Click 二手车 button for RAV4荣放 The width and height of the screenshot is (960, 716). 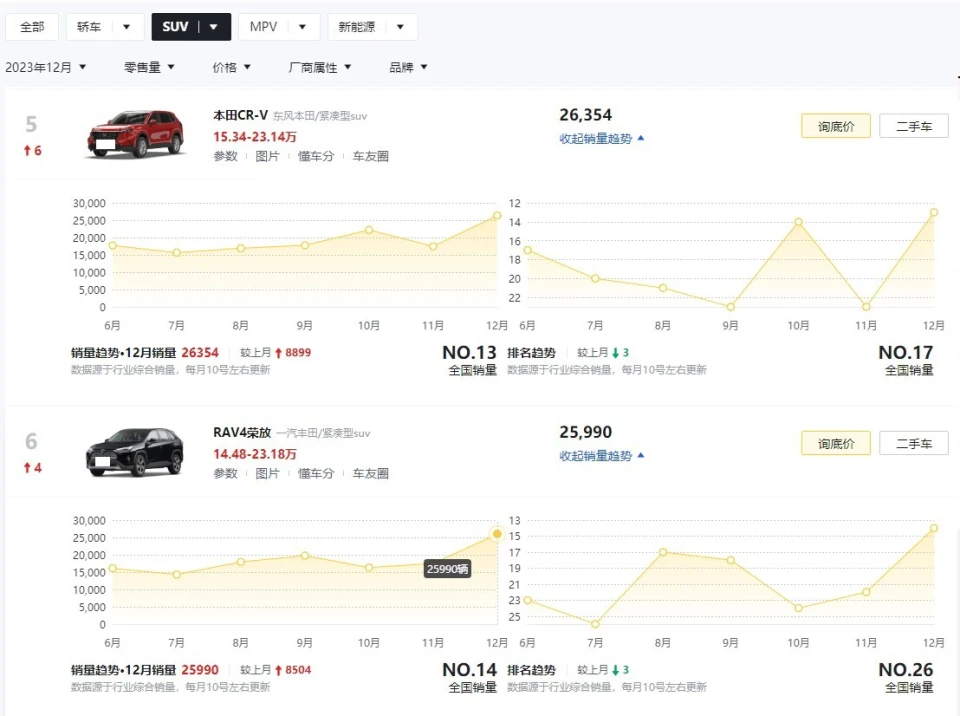[913, 443]
